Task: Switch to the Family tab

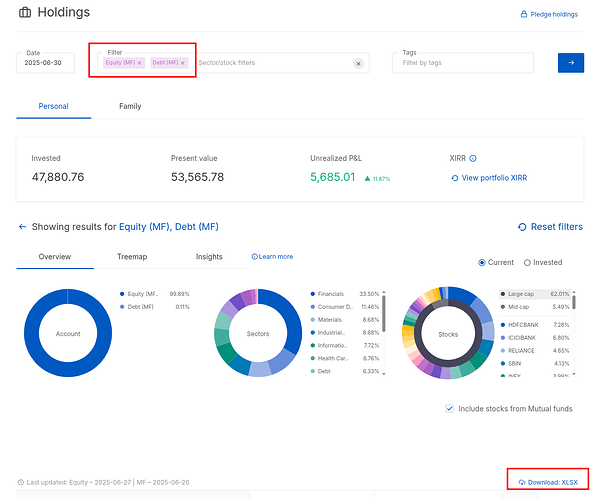Action: (130, 106)
